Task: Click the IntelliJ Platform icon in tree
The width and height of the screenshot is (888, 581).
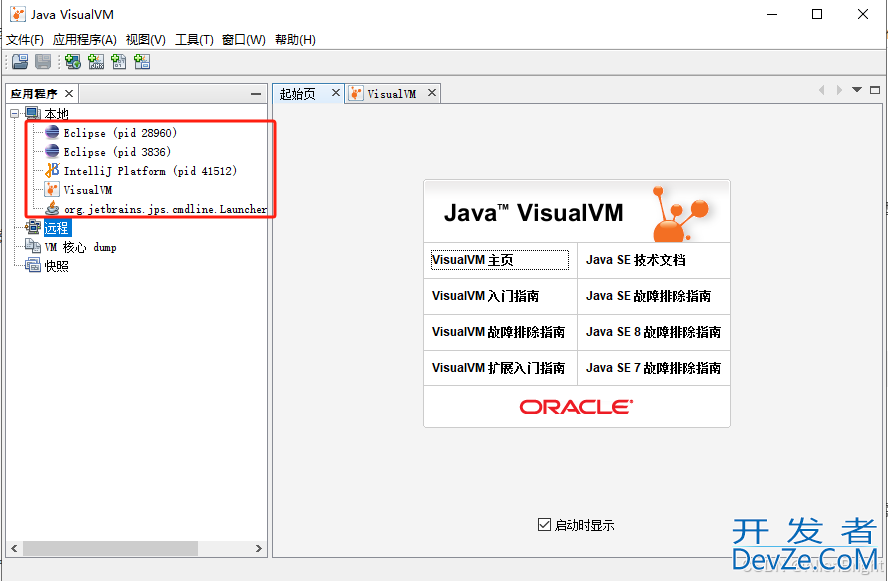Action: point(52,170)
